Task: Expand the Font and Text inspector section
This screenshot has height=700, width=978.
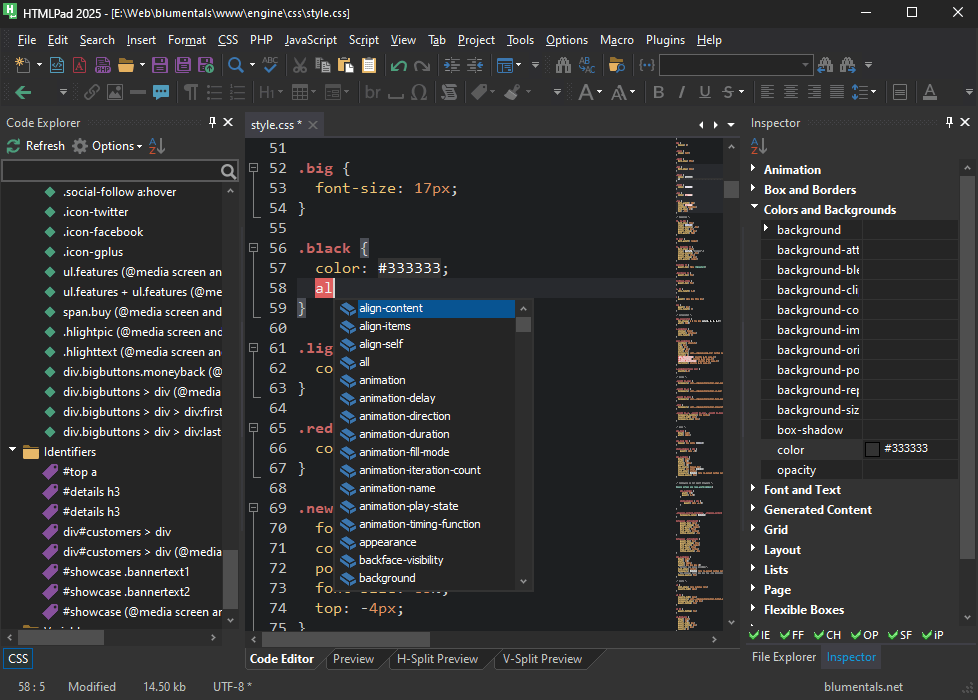Action: click(755, 489)
